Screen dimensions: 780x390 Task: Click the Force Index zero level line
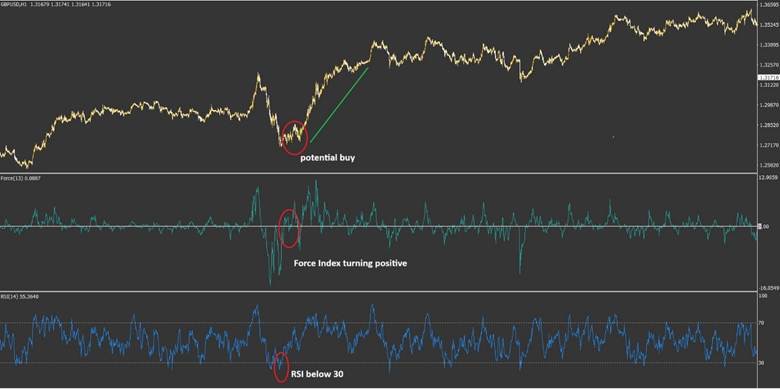pos(379,226)
